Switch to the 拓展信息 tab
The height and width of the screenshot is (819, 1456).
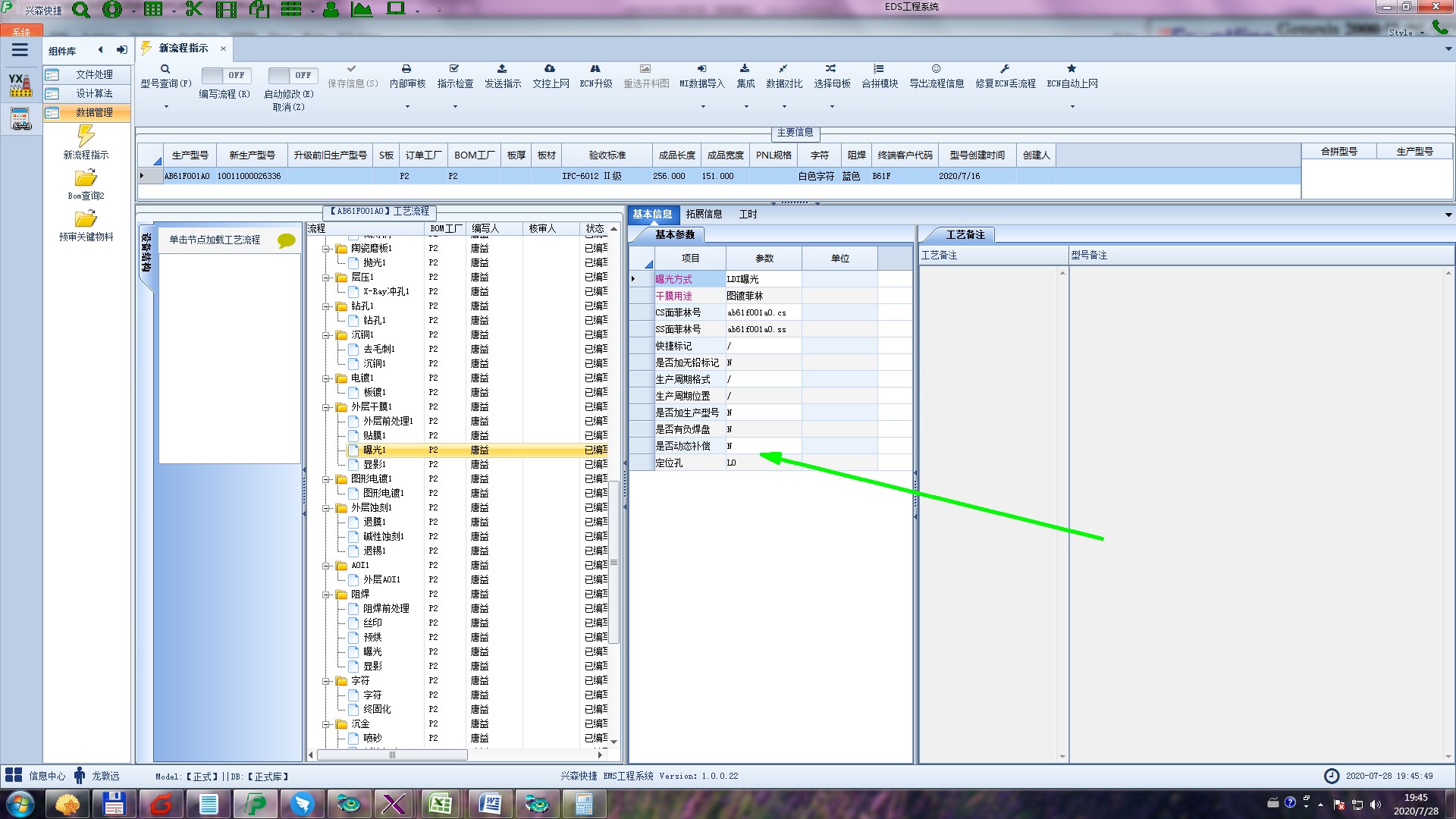click(x=704, y=214)
